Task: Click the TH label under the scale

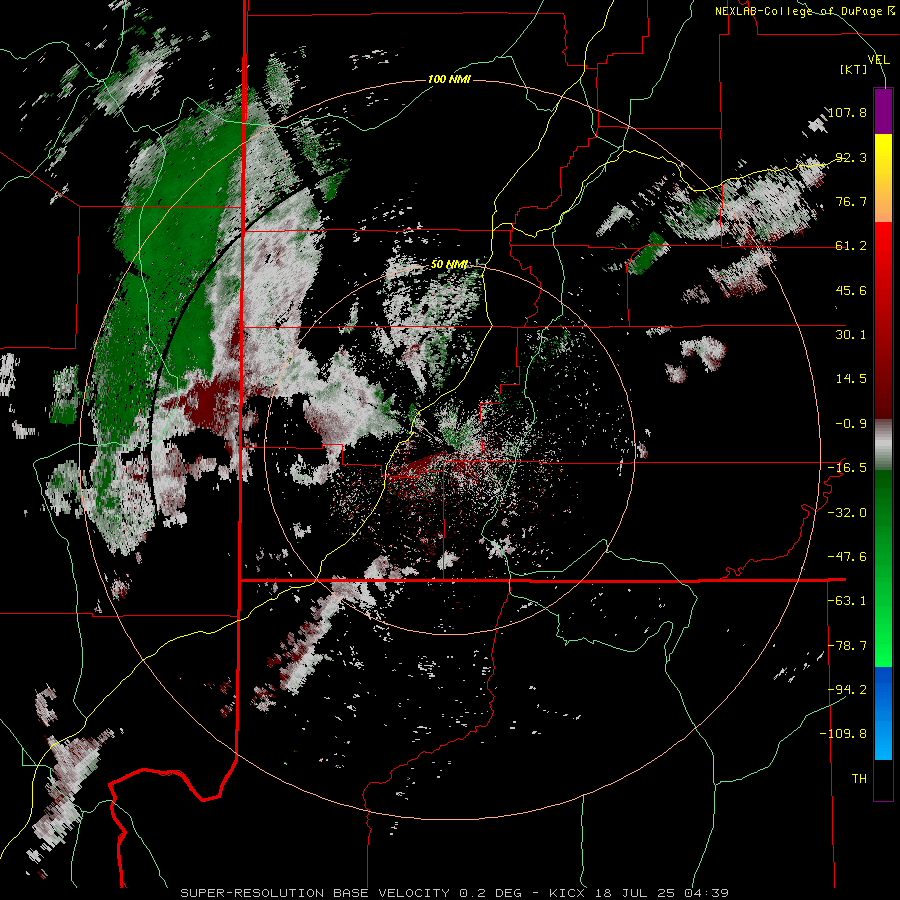Action: click(859, 779)
